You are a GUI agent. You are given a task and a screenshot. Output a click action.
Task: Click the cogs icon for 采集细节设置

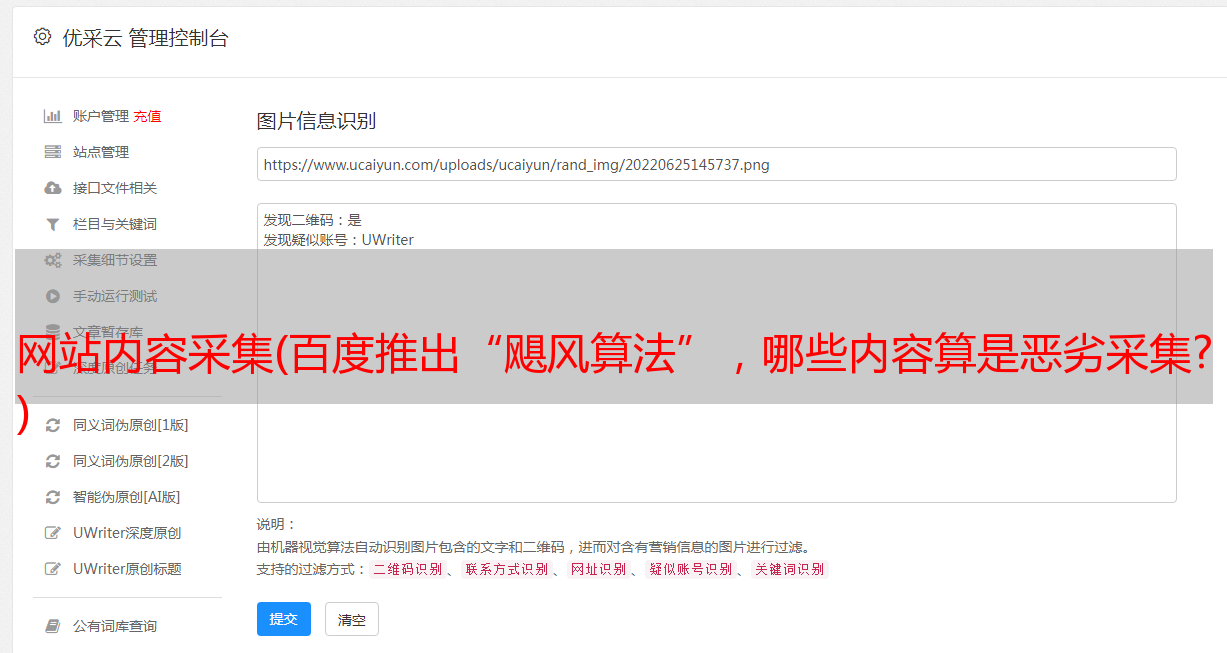tap(53, 260)
